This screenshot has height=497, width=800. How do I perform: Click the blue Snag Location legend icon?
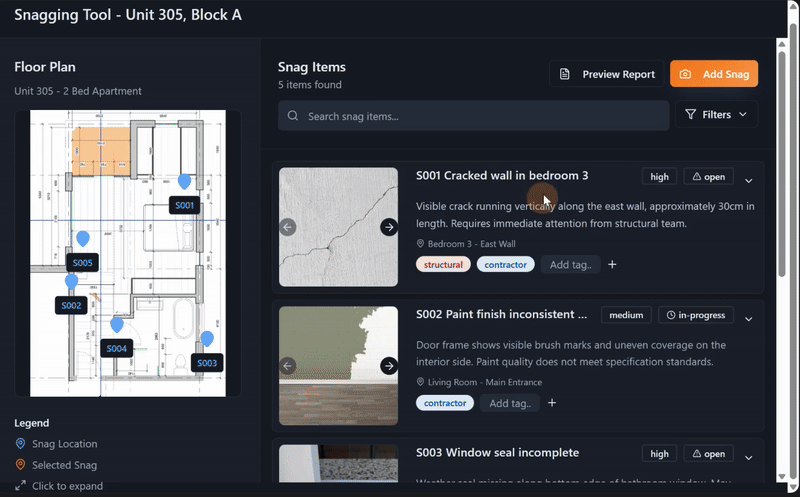[x=20, y=443]
